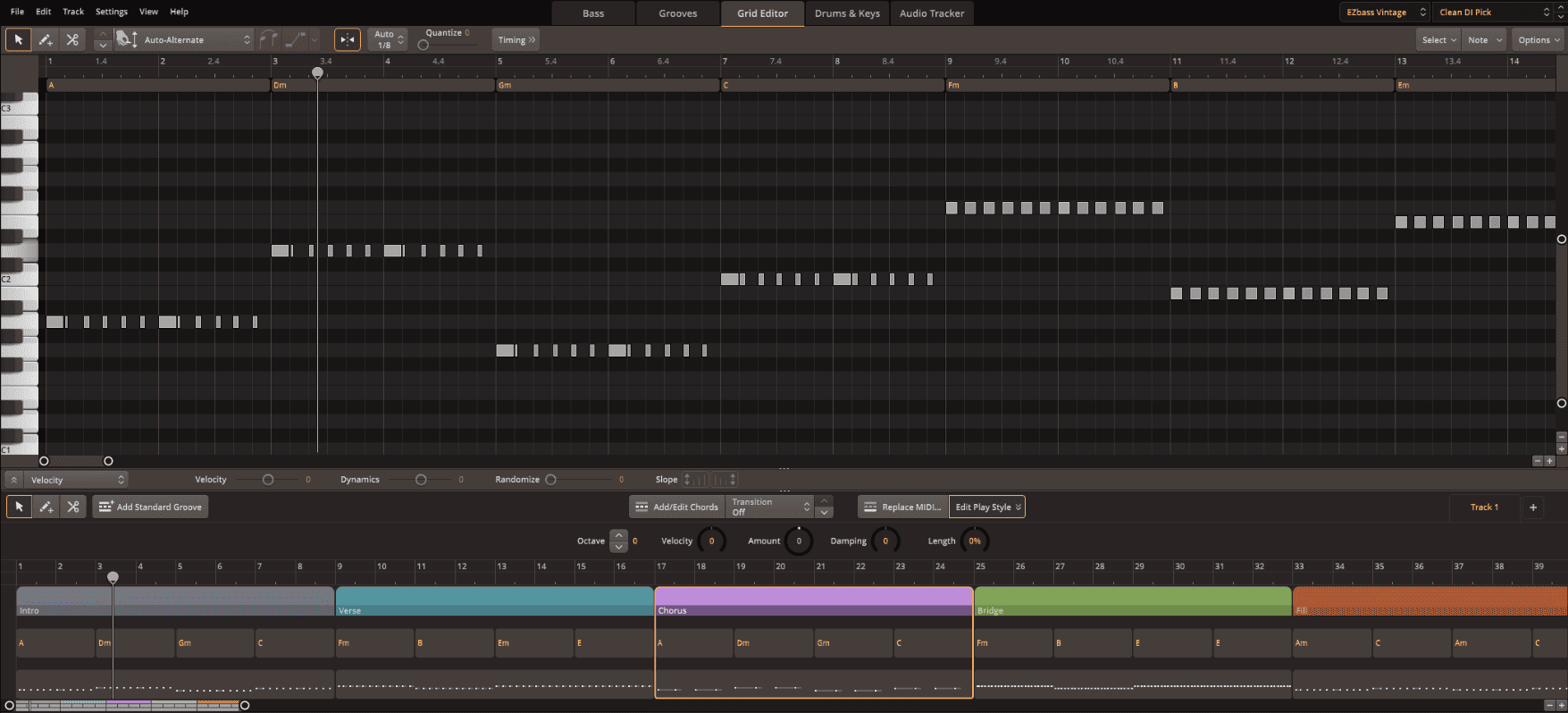The width and height of the screenshot is (1568, 713).
Task: Open the Track menu
Action: coord(73,12)
